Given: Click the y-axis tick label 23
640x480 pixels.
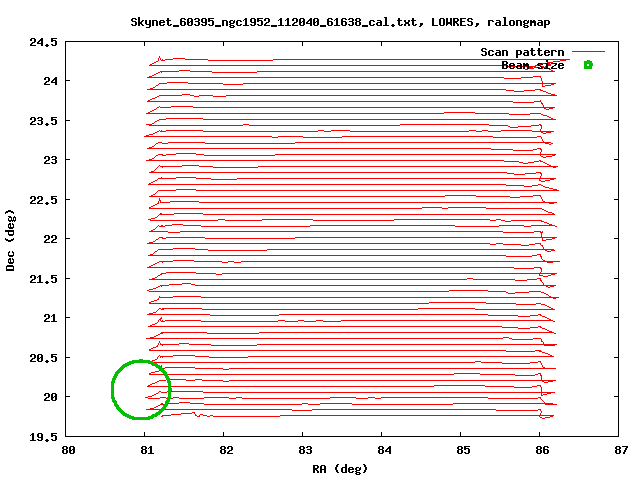Looking at the screenshot, I should 51,160.
